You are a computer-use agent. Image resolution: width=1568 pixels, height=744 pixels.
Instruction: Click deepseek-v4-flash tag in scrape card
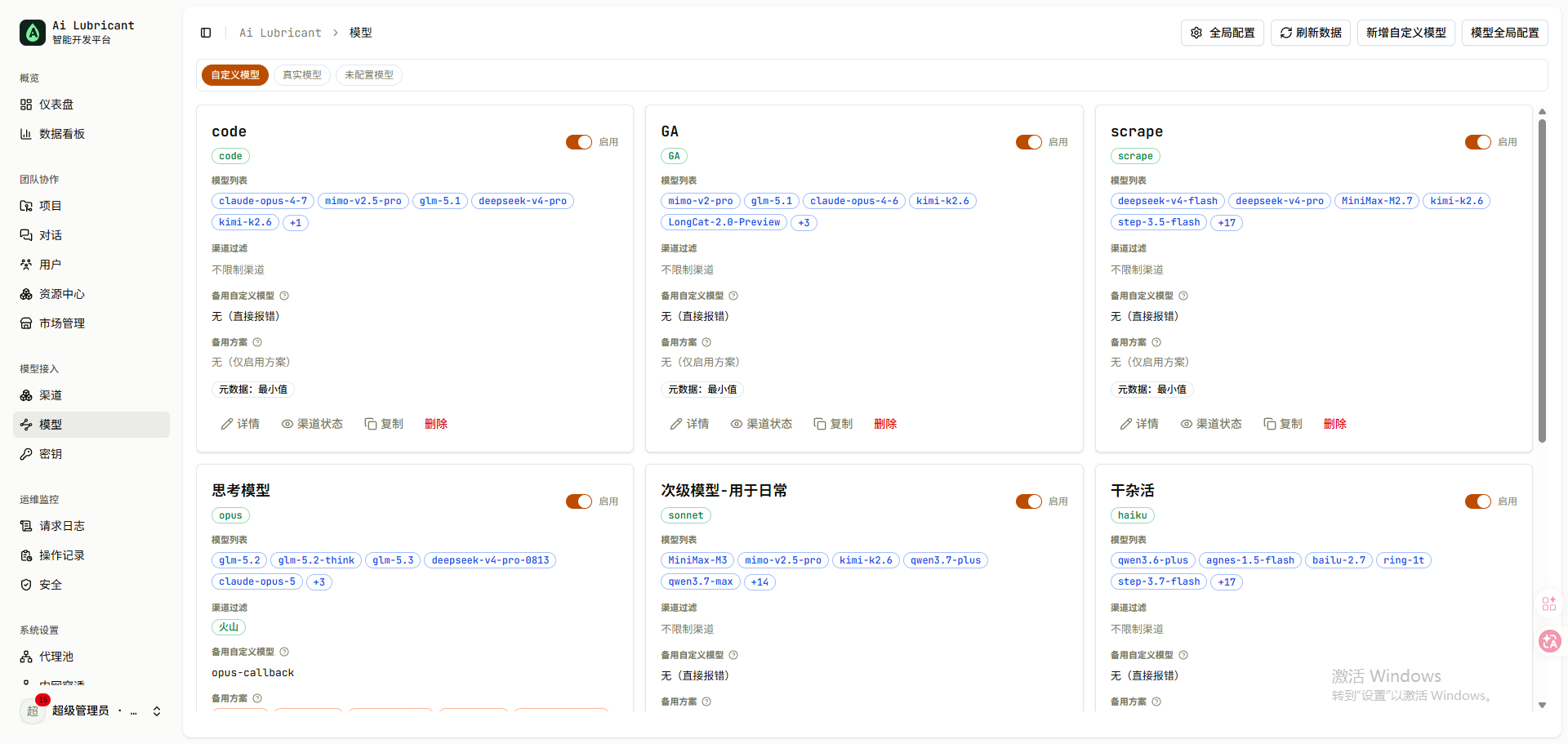[1168, 201]
